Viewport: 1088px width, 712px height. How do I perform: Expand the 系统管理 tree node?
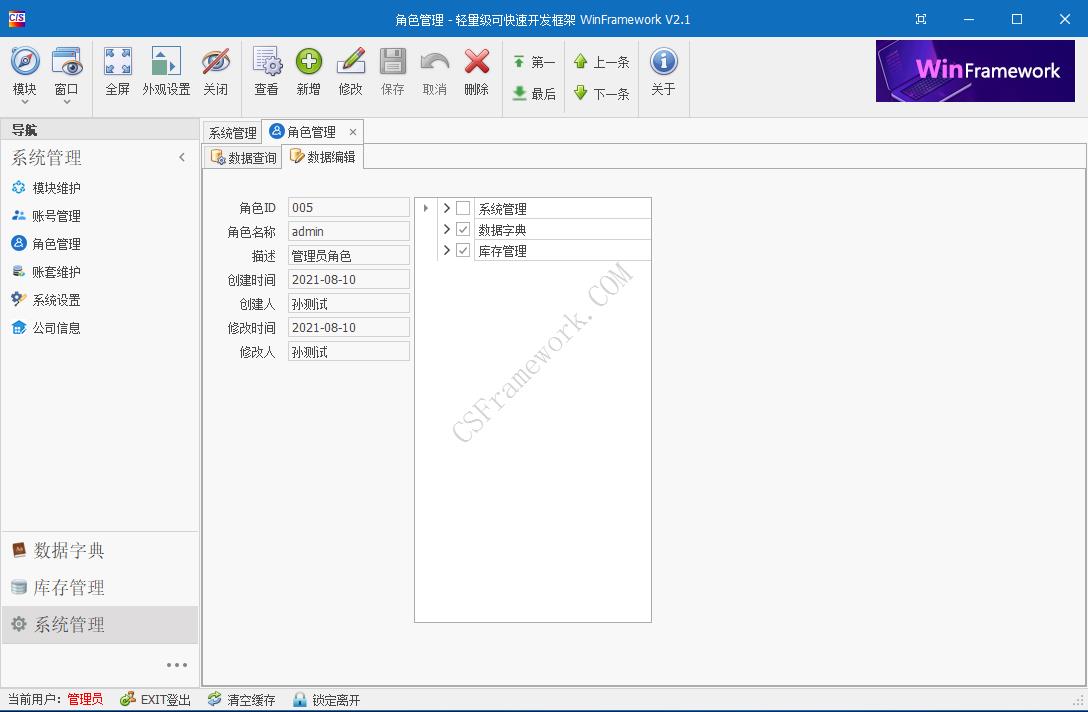click(447, 207)
